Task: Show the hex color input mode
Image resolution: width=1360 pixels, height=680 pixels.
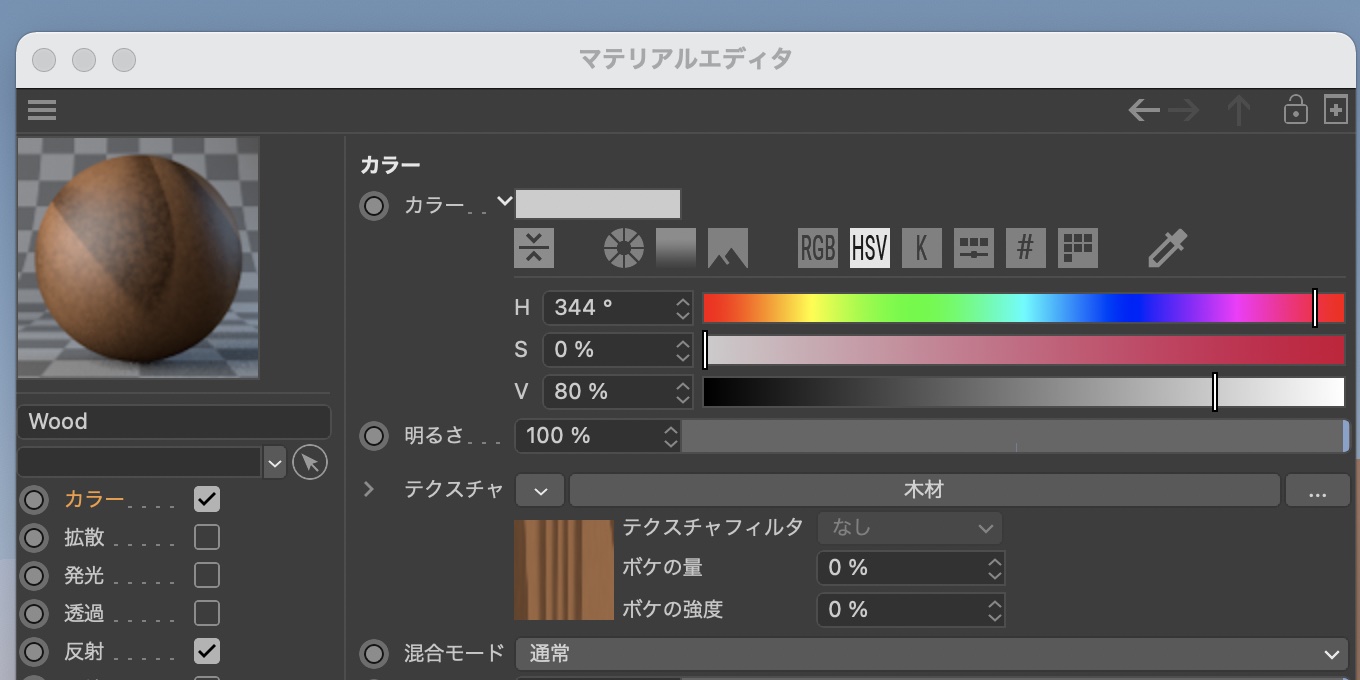Action: [x=1025, y=248]
